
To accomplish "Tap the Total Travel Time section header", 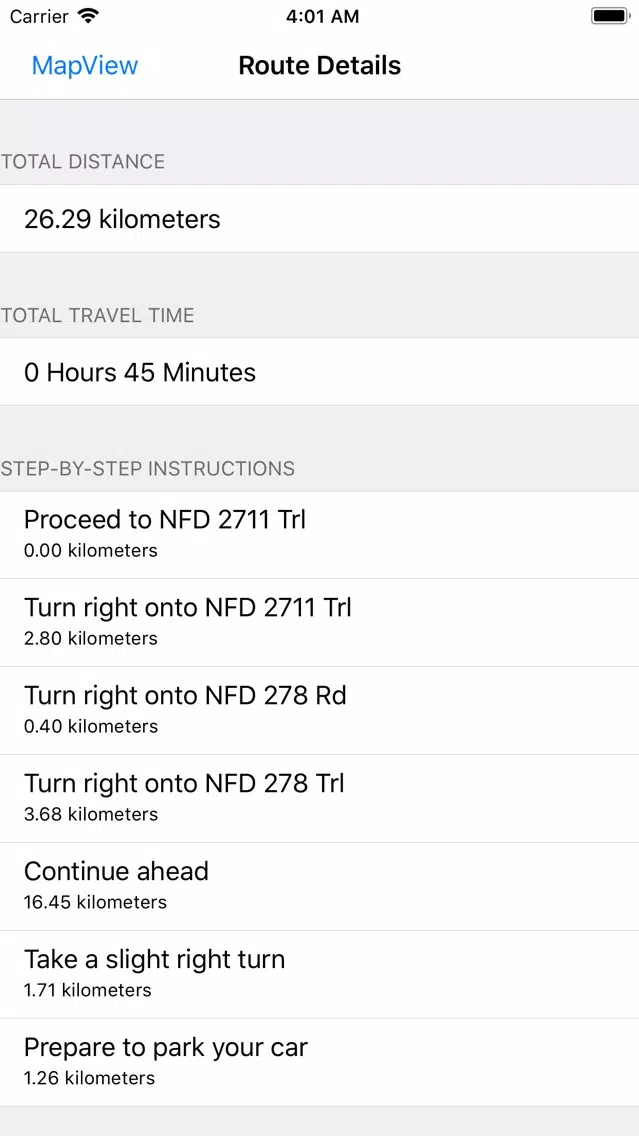I will (x=97, y=315).
